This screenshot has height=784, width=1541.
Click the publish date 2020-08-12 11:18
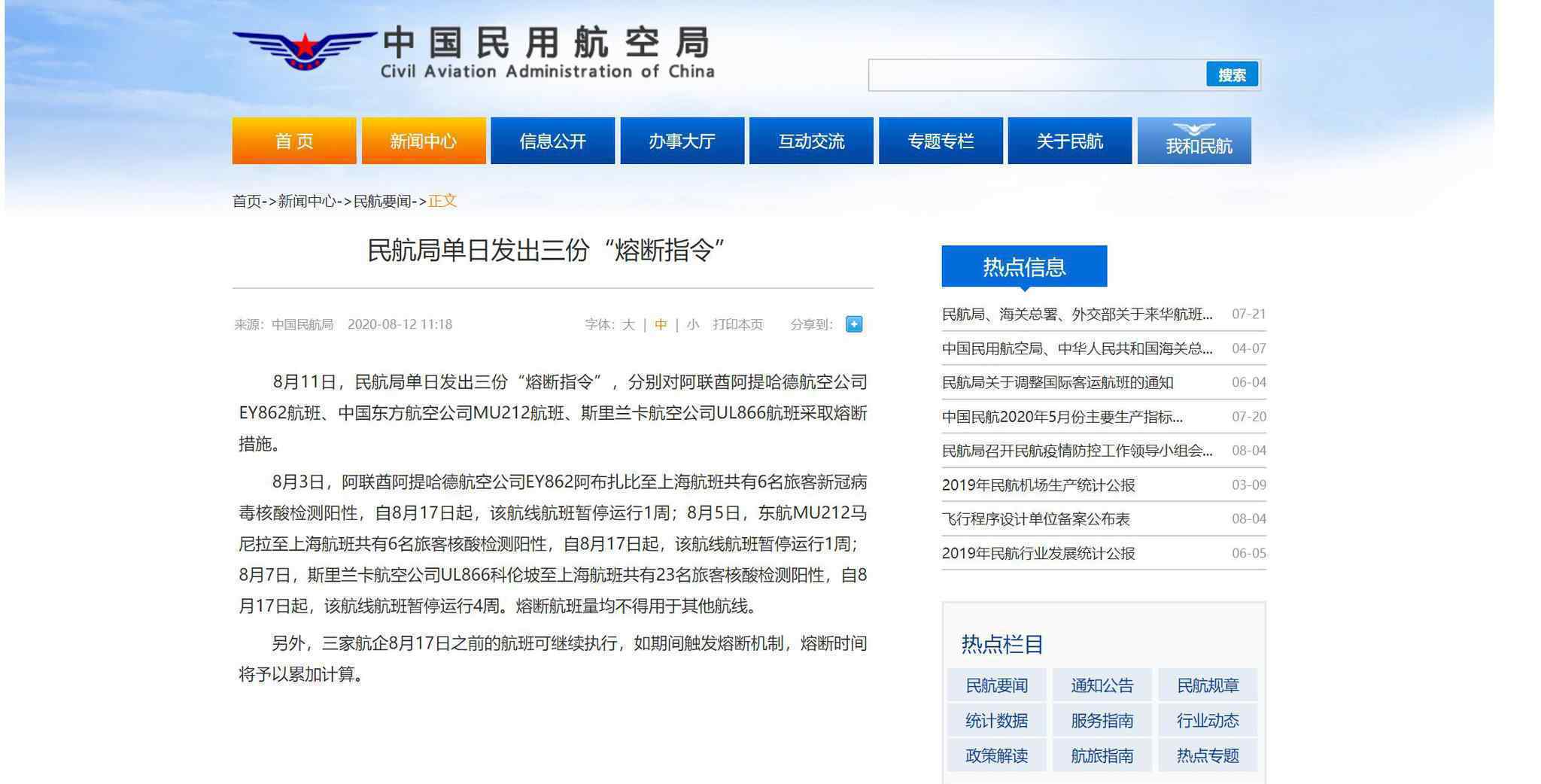click(x=400, y=324)
